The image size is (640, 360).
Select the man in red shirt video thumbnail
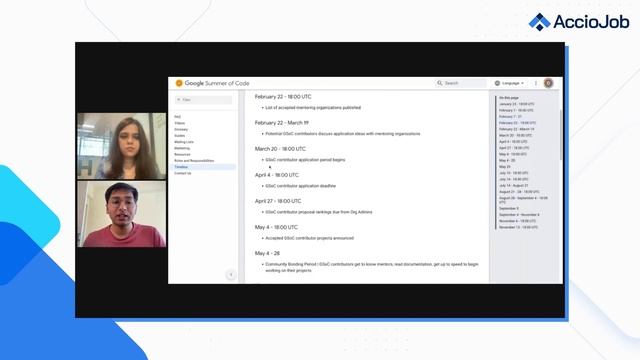click(x=122, y=214)
